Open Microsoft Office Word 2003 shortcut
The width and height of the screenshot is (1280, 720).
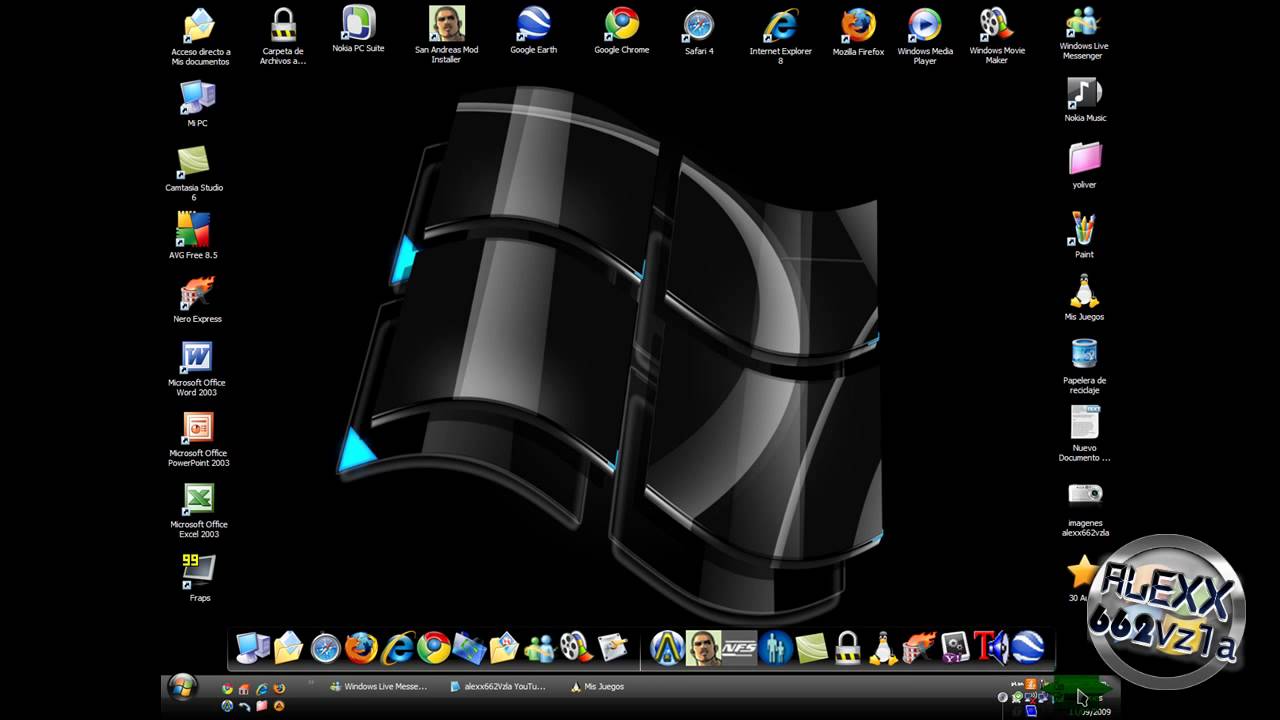pyautogui.click(x=197, y=368)
